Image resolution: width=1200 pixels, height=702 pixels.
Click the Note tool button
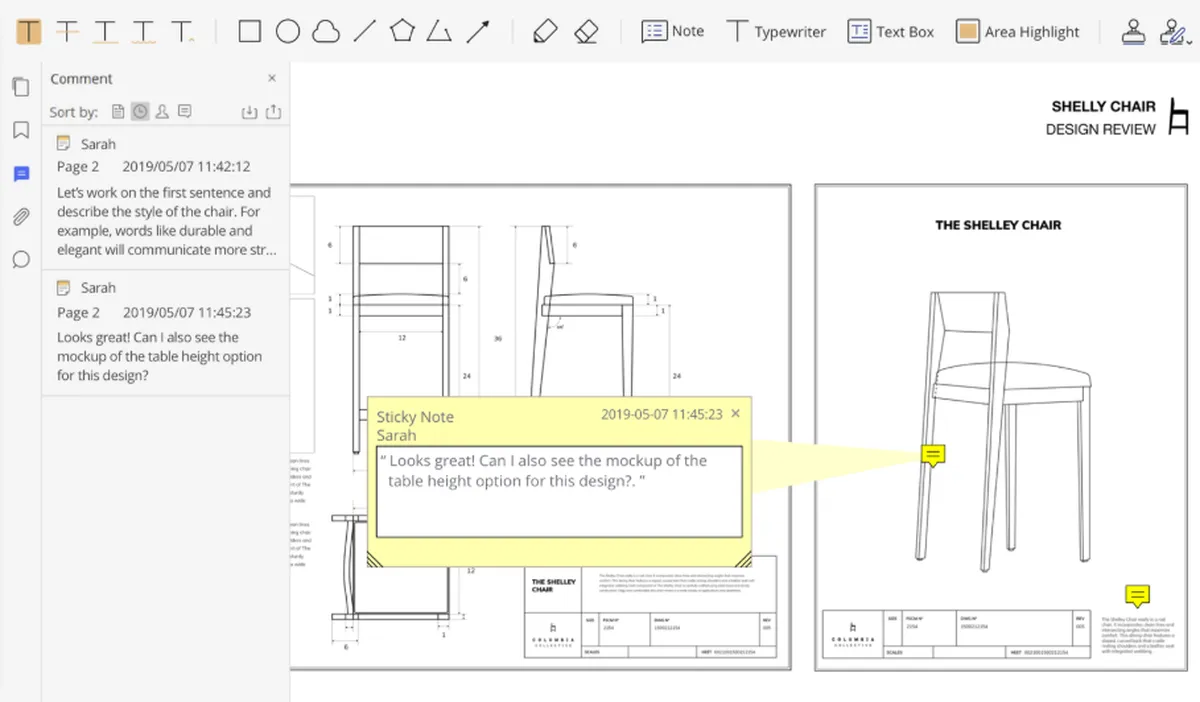point(673,31)
